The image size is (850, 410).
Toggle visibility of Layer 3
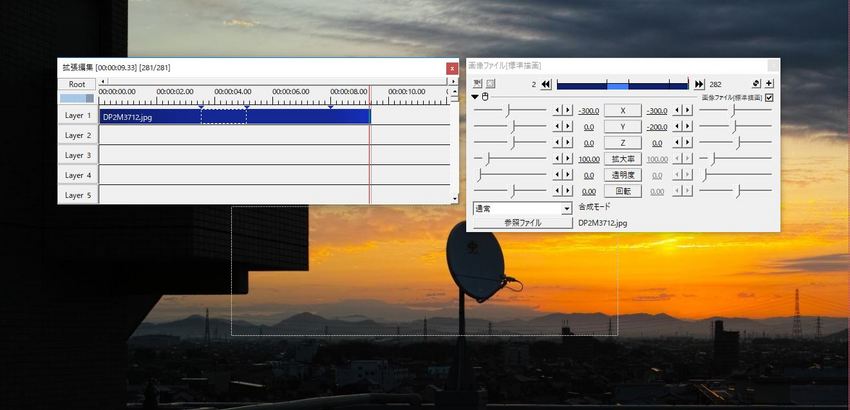click(x=78, y=156)
